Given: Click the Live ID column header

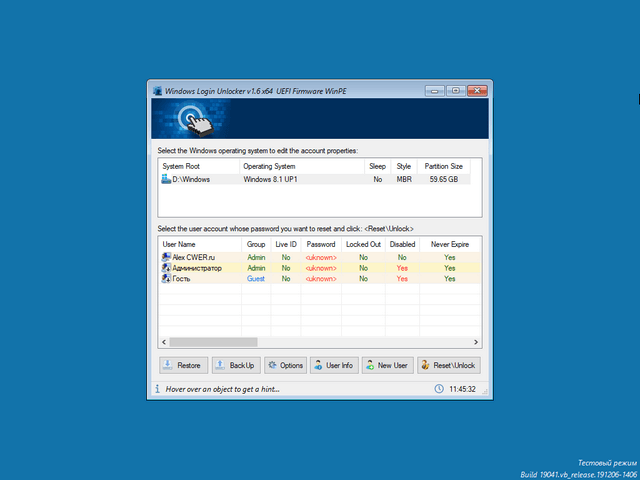Looking at the screenshot, I should click(286, 244).
